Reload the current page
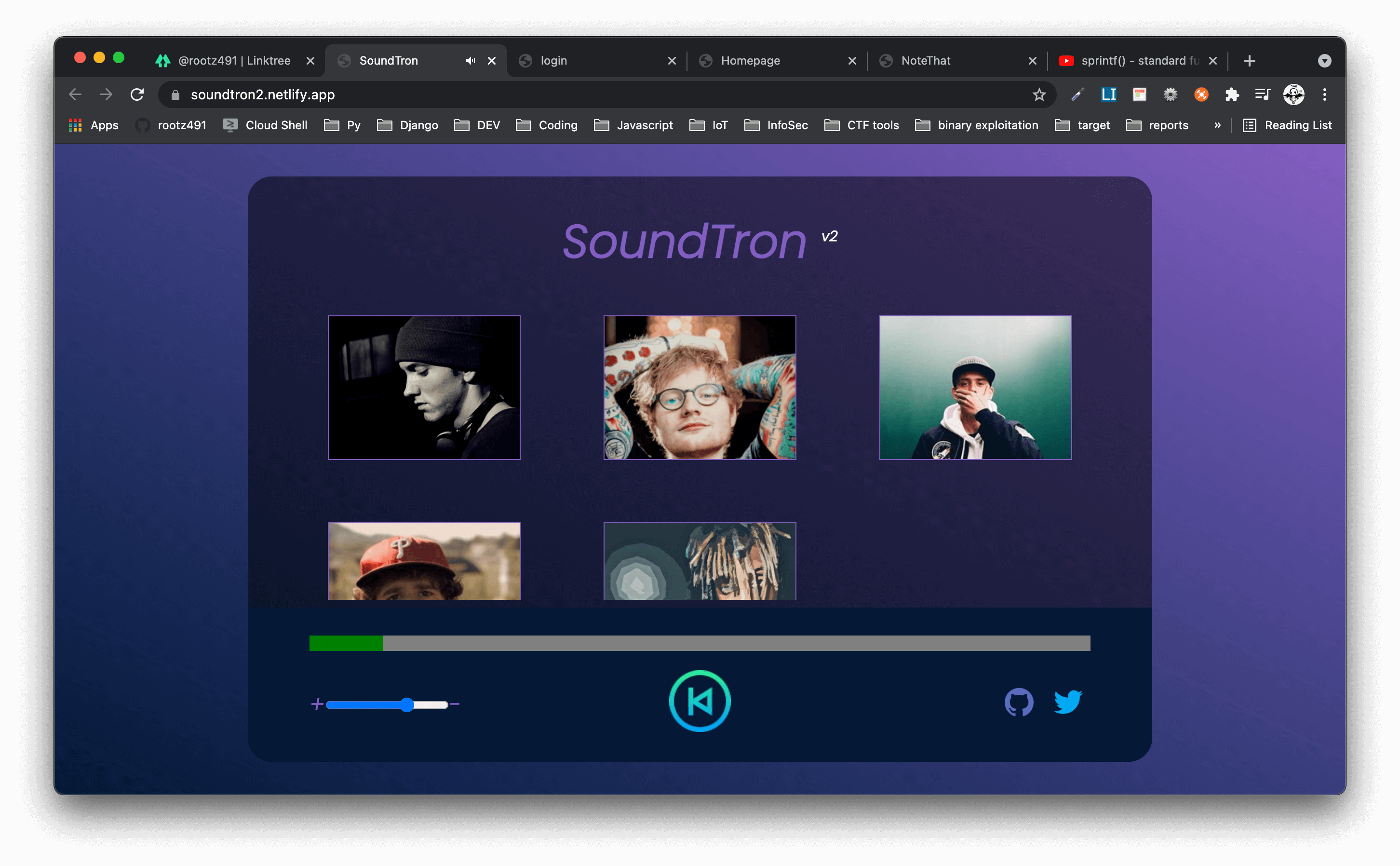 coord(137,95)
